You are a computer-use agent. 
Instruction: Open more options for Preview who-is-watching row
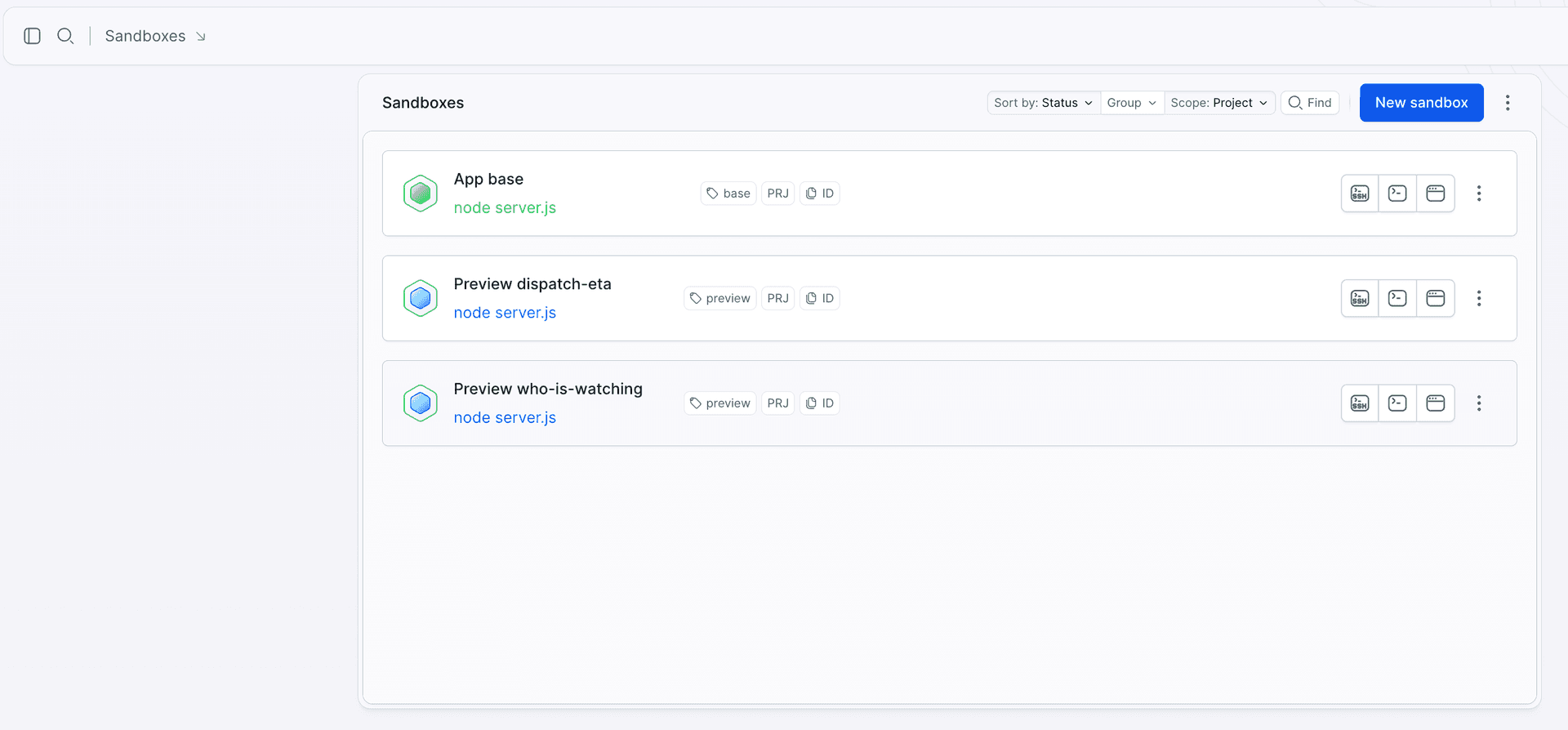point(1479,403)
